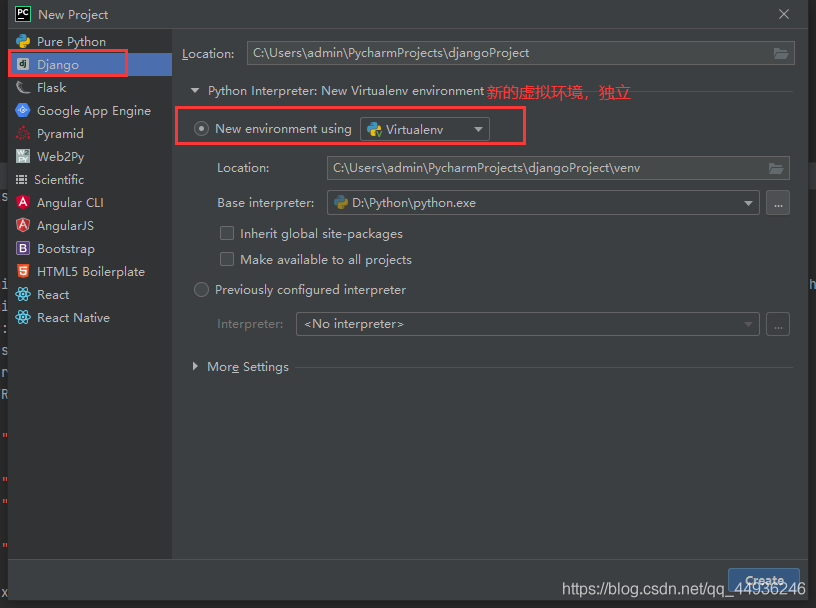
Task: Open the Virtualenv environment type dropdown
Action: 425,129
